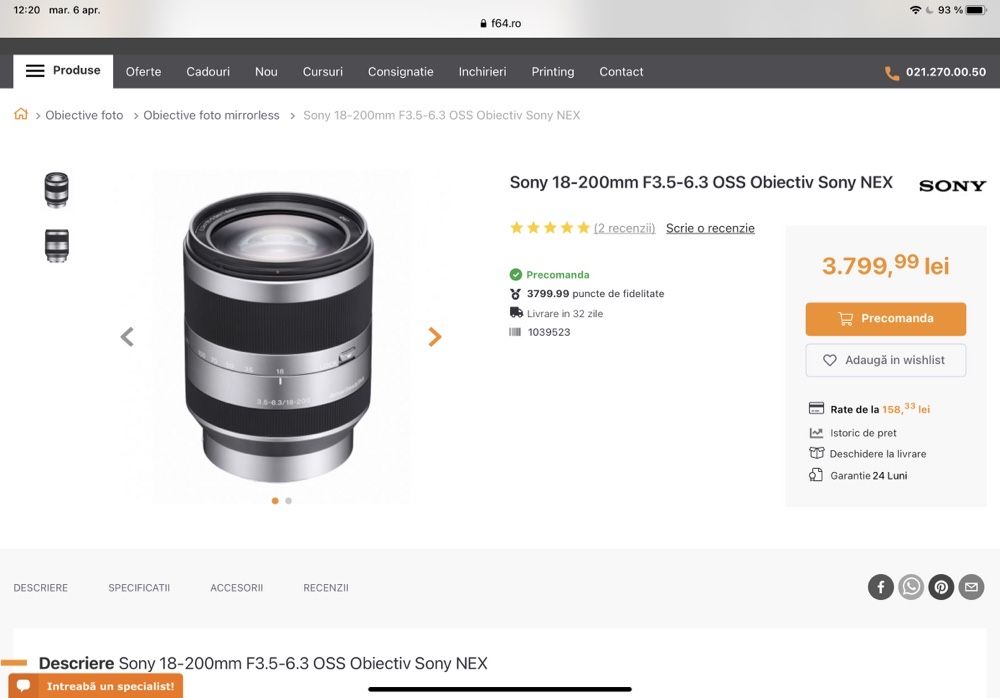The width and height of the screenshot is (1000, 698).
Task: Select the second carousel dot
Action: (x=289, y=501)
